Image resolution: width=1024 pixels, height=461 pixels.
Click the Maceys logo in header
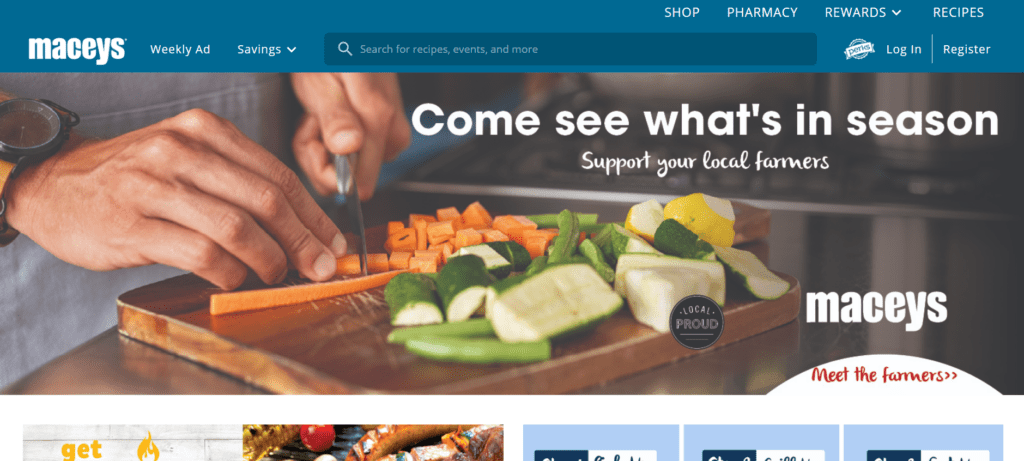tap(77, 50)
